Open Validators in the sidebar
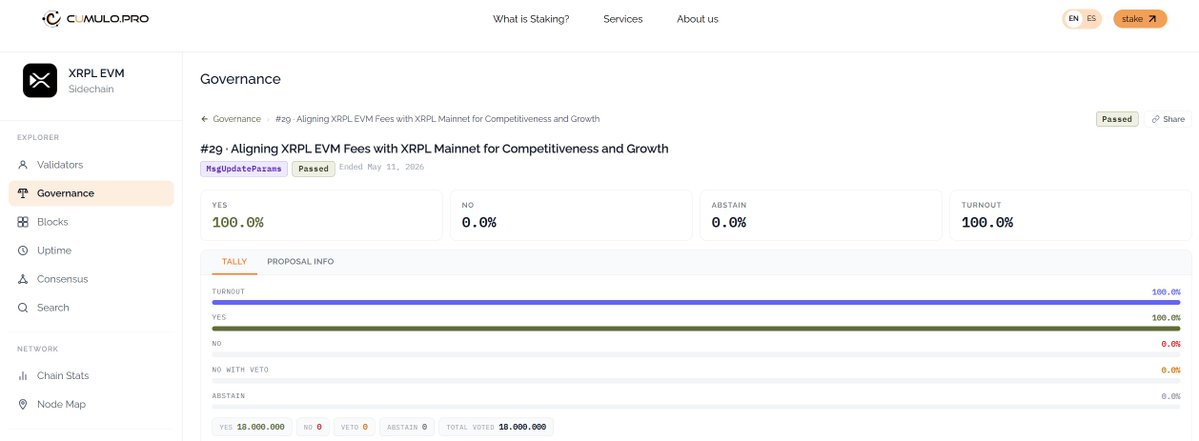This screenshot has width=1199, height=441. point(91,165)
